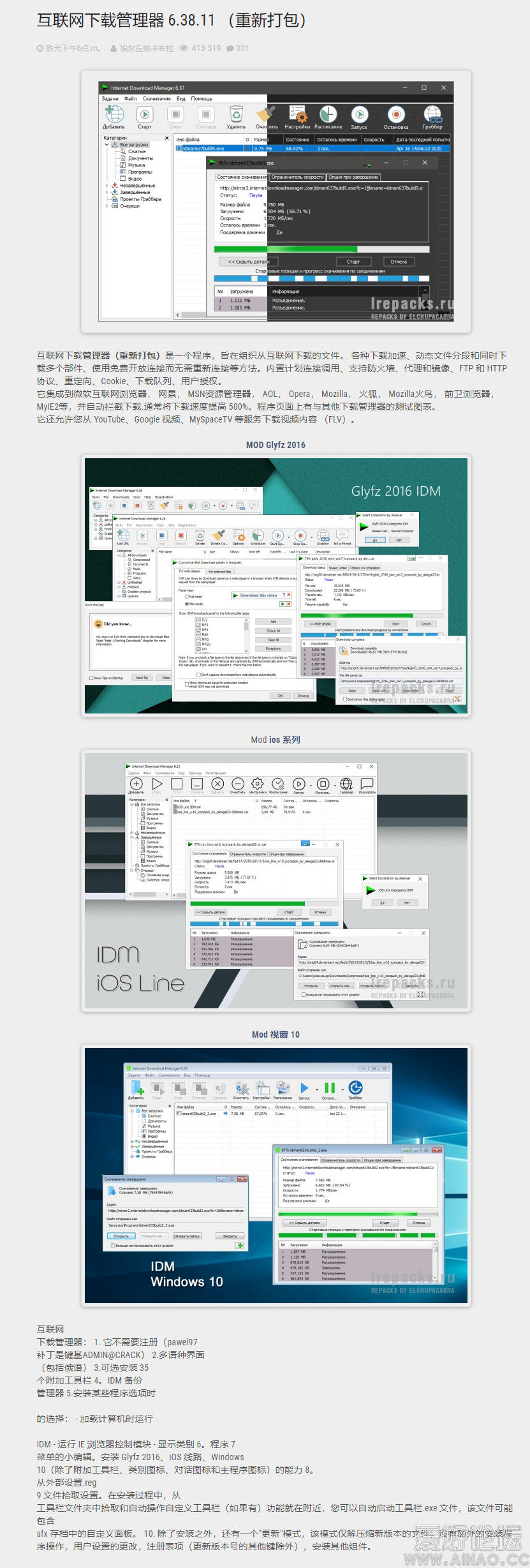Expand Очереди tree node in IDM 6.37
The image size is (530, 1568).
(107, 206)
